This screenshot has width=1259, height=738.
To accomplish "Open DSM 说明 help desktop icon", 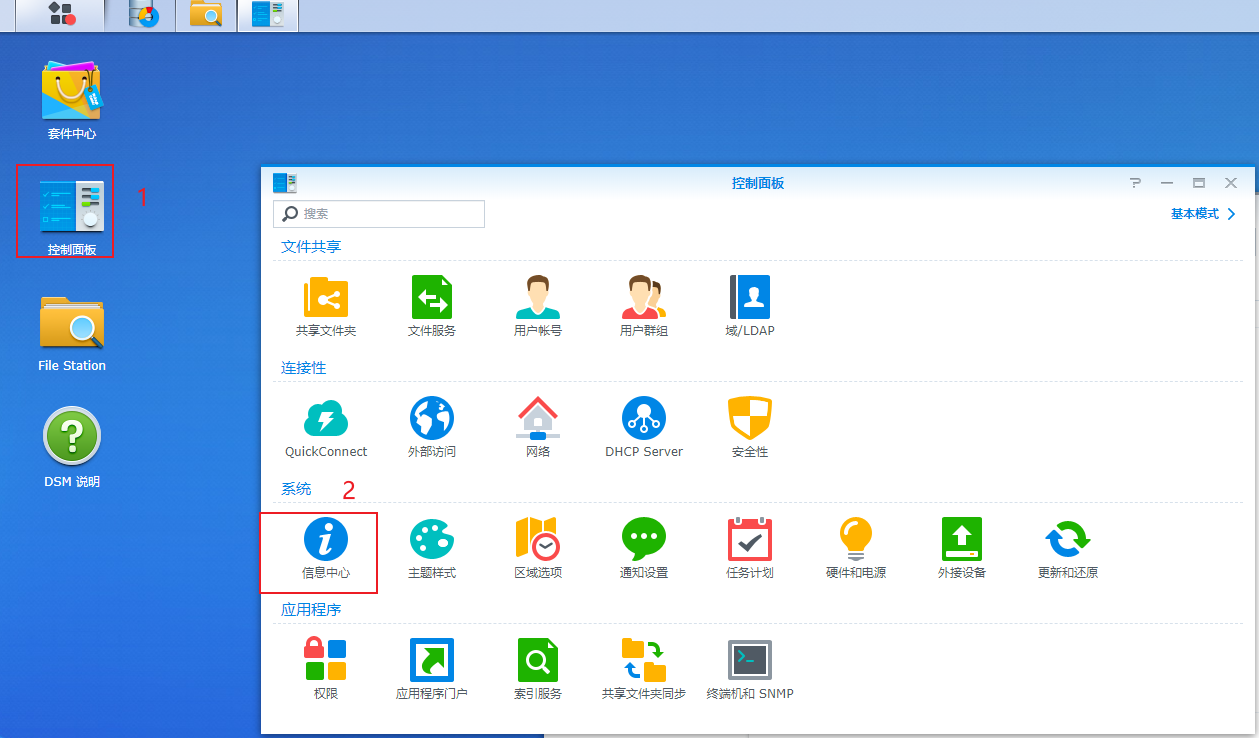I will tap(71, 447).
